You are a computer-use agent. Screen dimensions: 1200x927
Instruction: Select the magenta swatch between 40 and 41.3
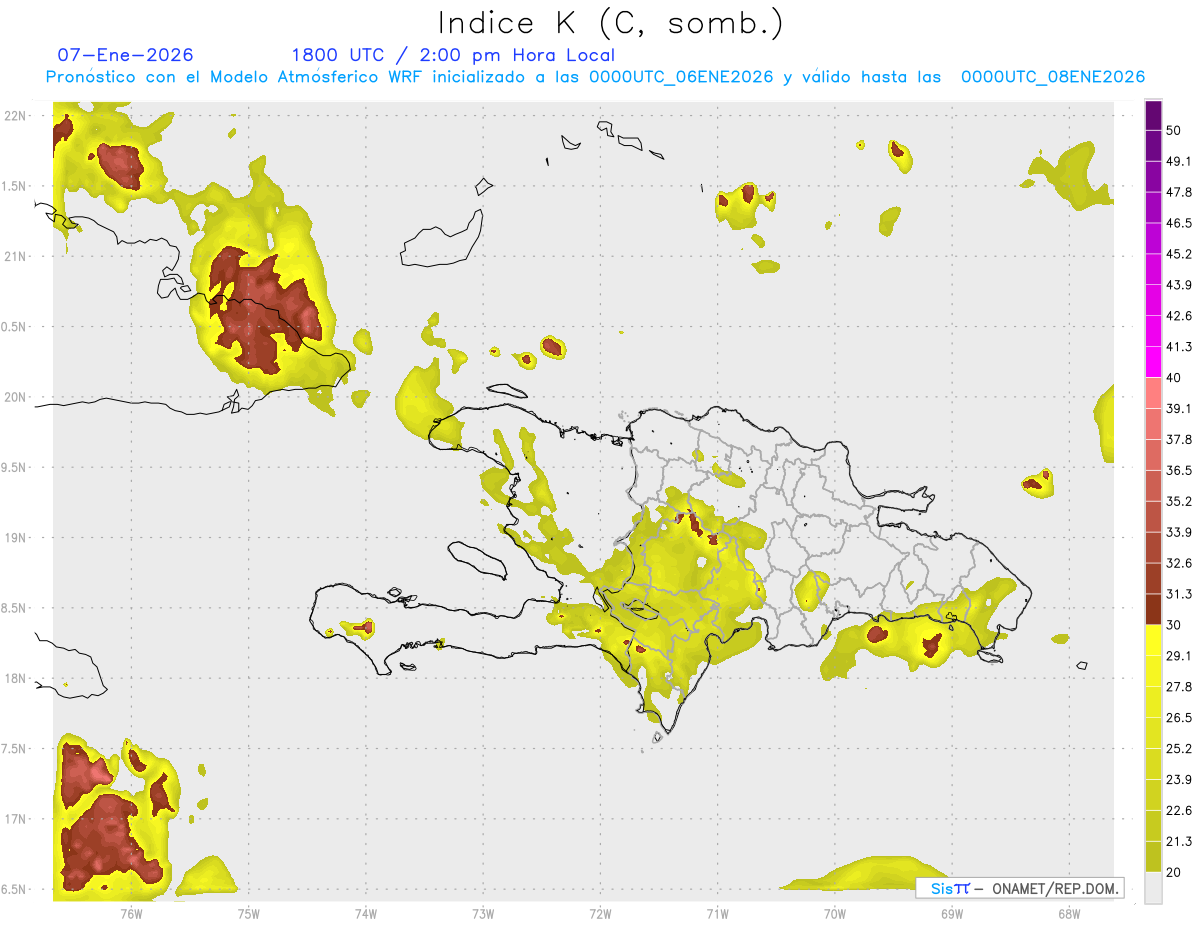tap(1153, 362)
